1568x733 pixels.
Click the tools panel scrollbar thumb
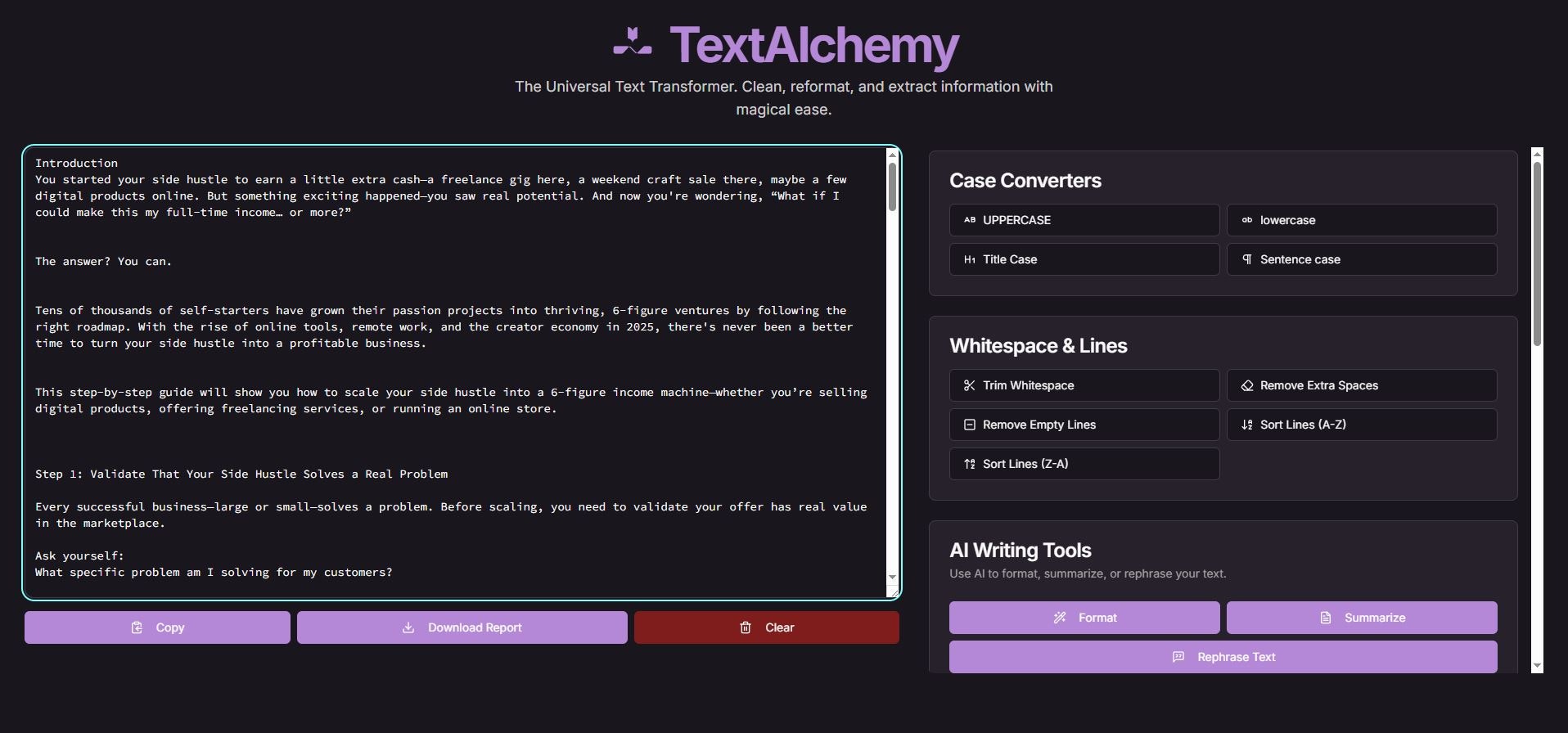click(x=1537, y=254)
